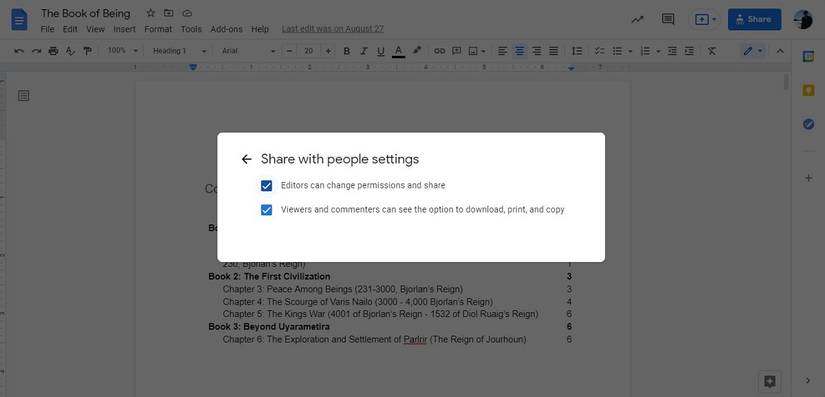Image resolution: width=825 pixels, height=397 pixels.
Task: Open the File menu
Action: 47,29
